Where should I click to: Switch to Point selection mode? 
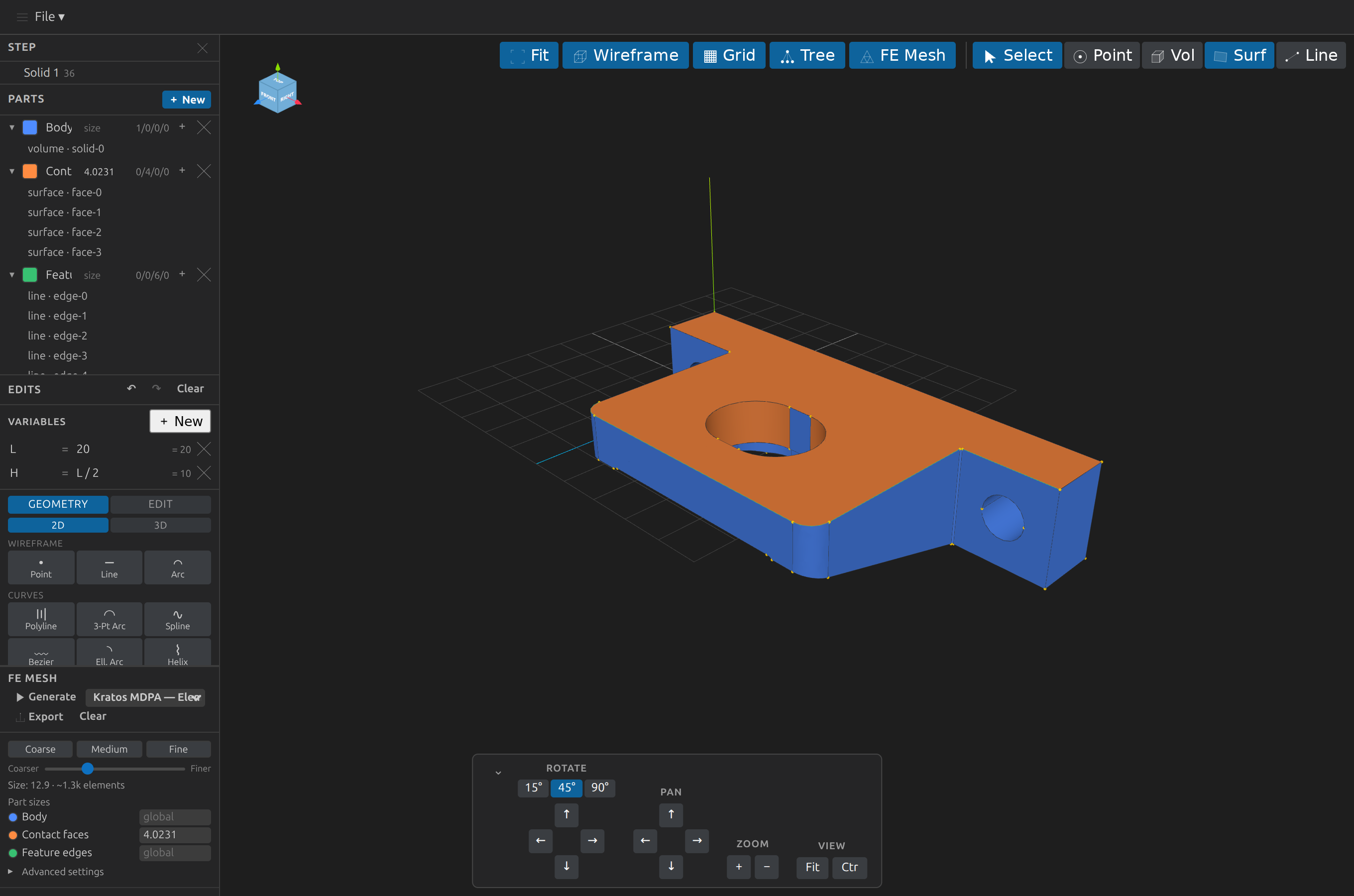click(1102, 55)
